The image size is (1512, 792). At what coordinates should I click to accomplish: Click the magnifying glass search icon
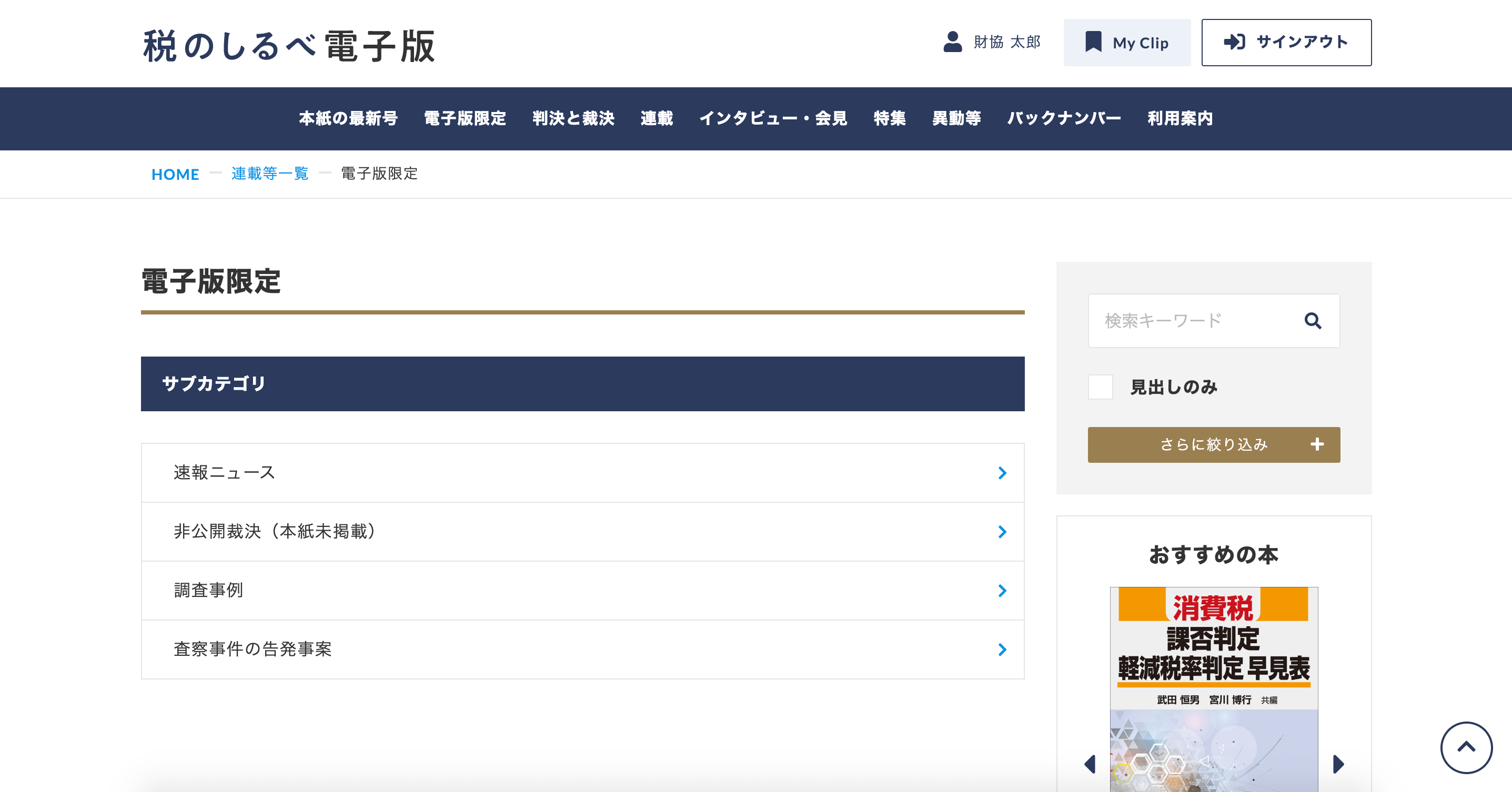click(x=1313, y=321)
